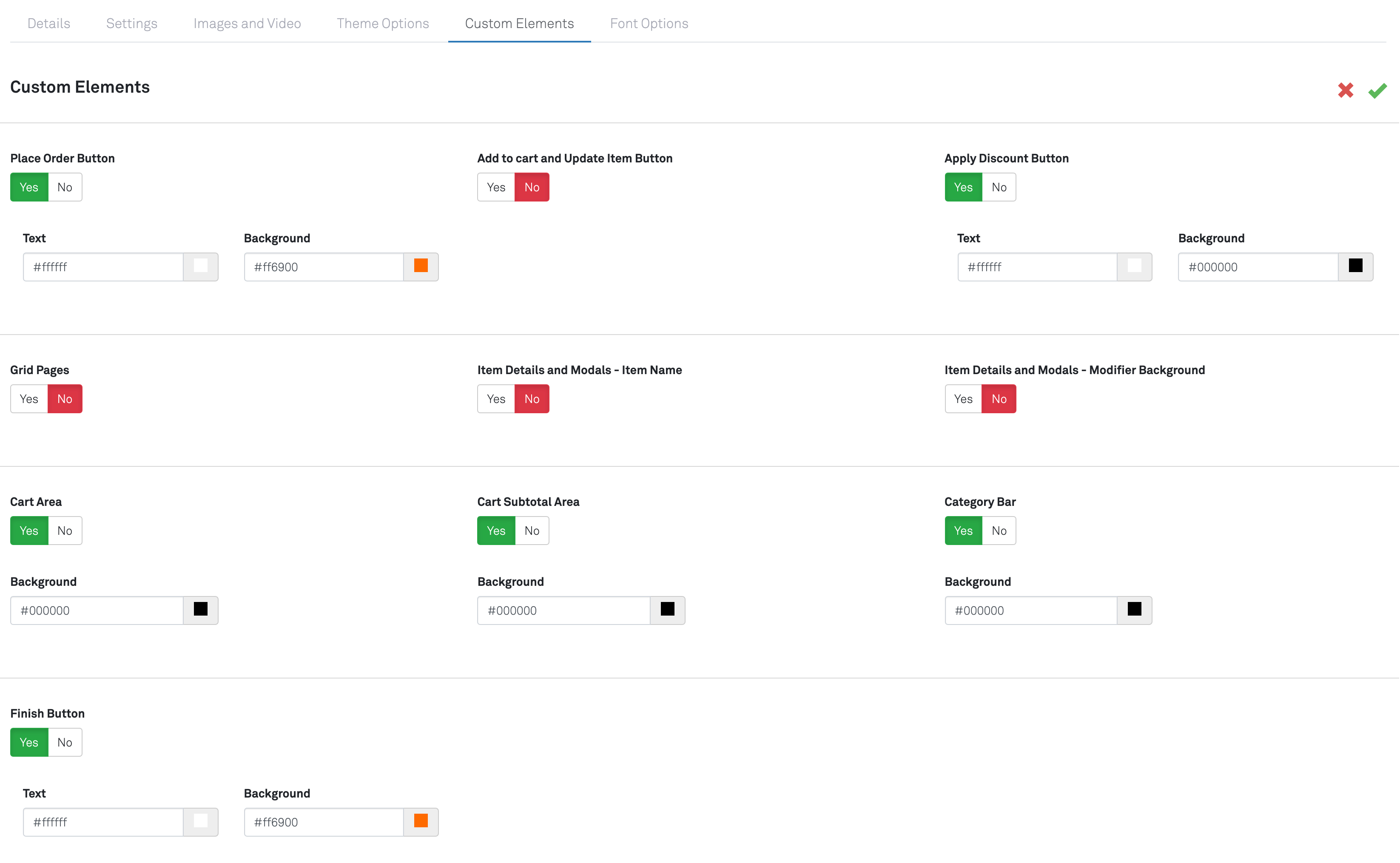Click the green checkmark save icon
The width and height of the screenshot is (1400, 863).
(1378, 91)
